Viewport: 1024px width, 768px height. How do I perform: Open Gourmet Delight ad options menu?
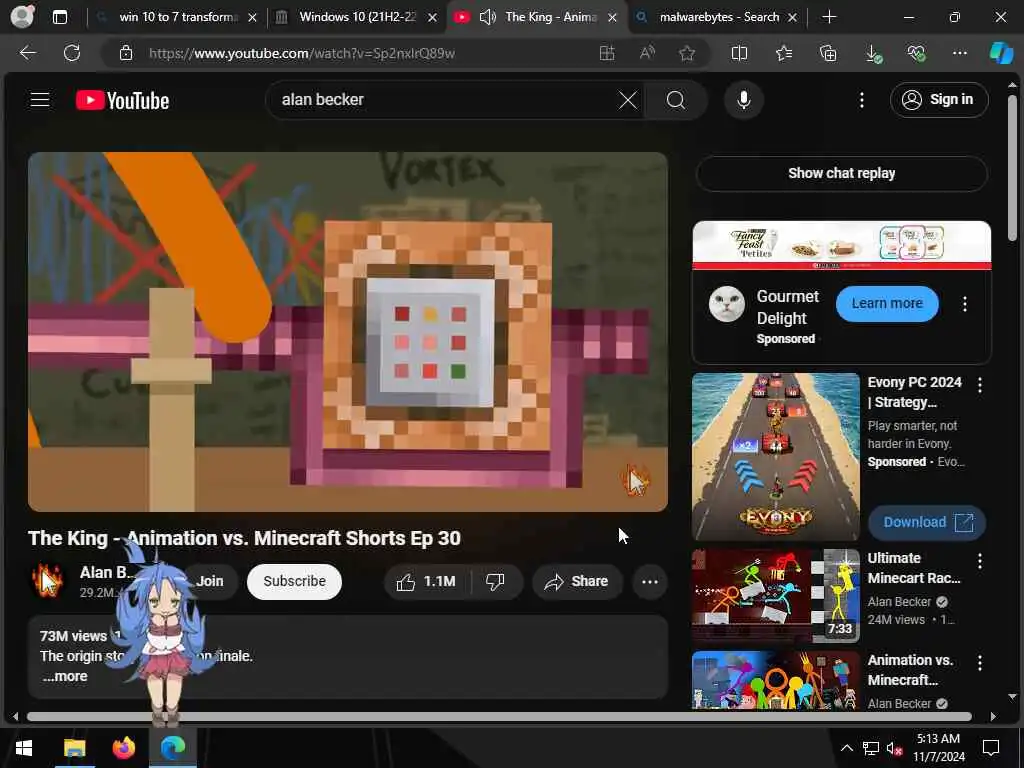tap(965, 304)
